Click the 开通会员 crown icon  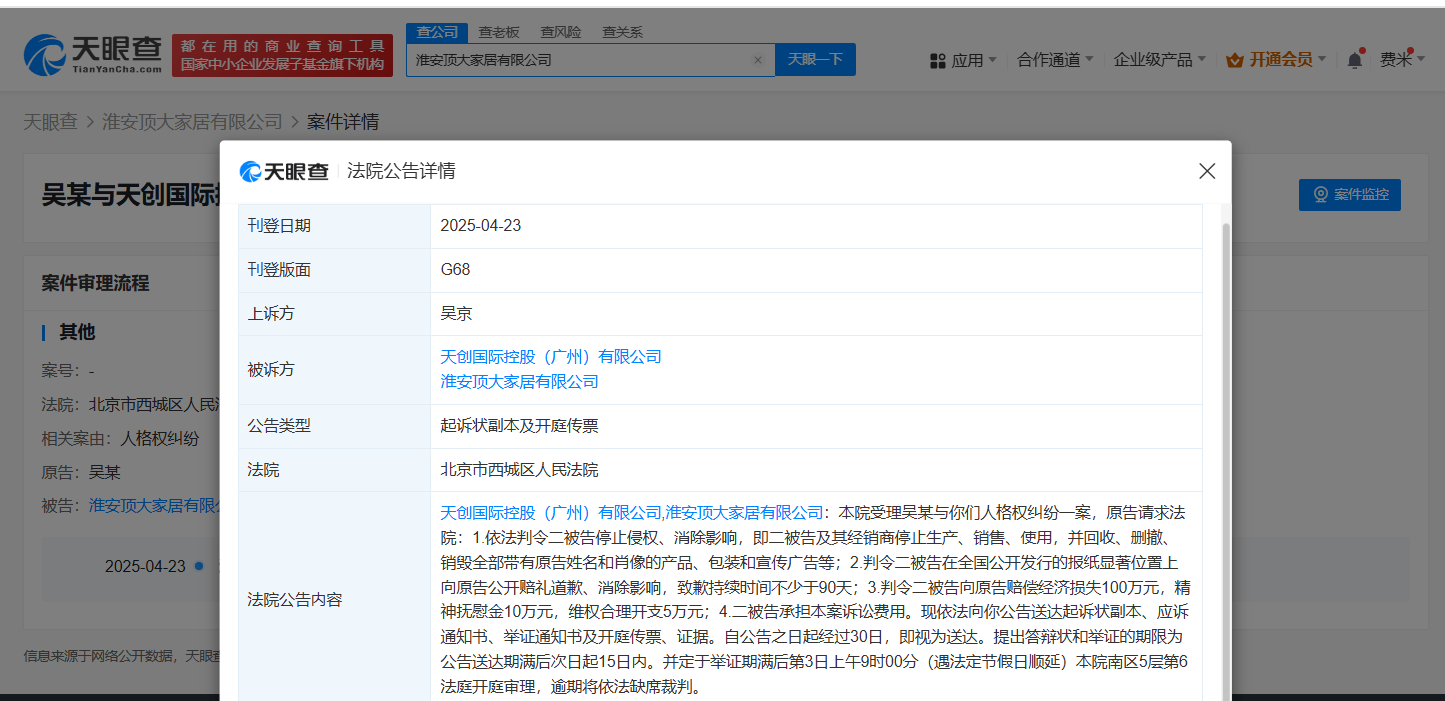click(x=1234, y=60)
